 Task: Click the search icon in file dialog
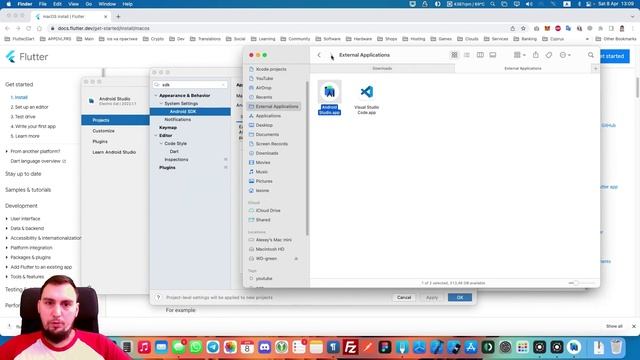[591, 55]
